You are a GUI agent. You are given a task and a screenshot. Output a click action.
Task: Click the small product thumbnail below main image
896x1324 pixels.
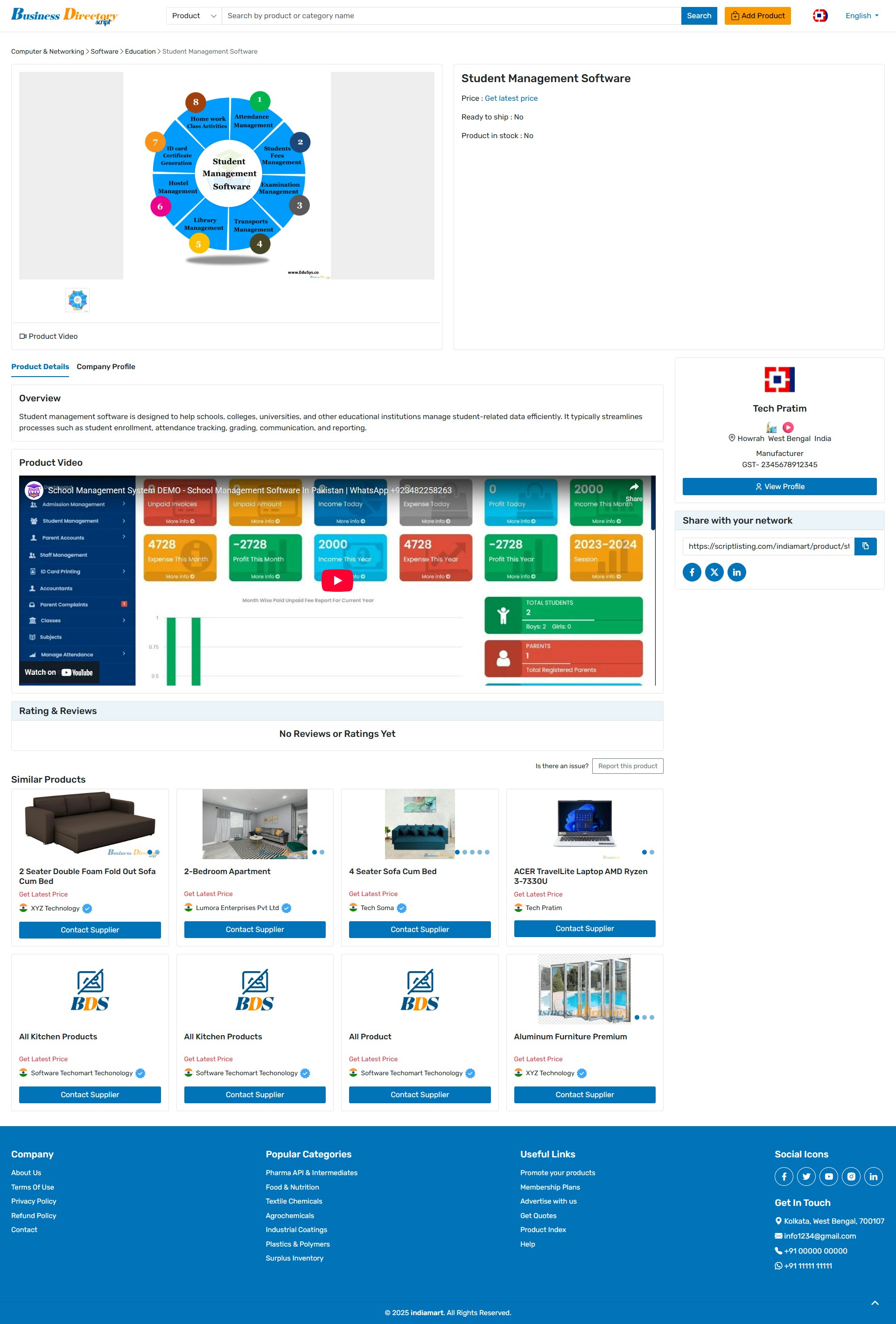tap(77, 299)
